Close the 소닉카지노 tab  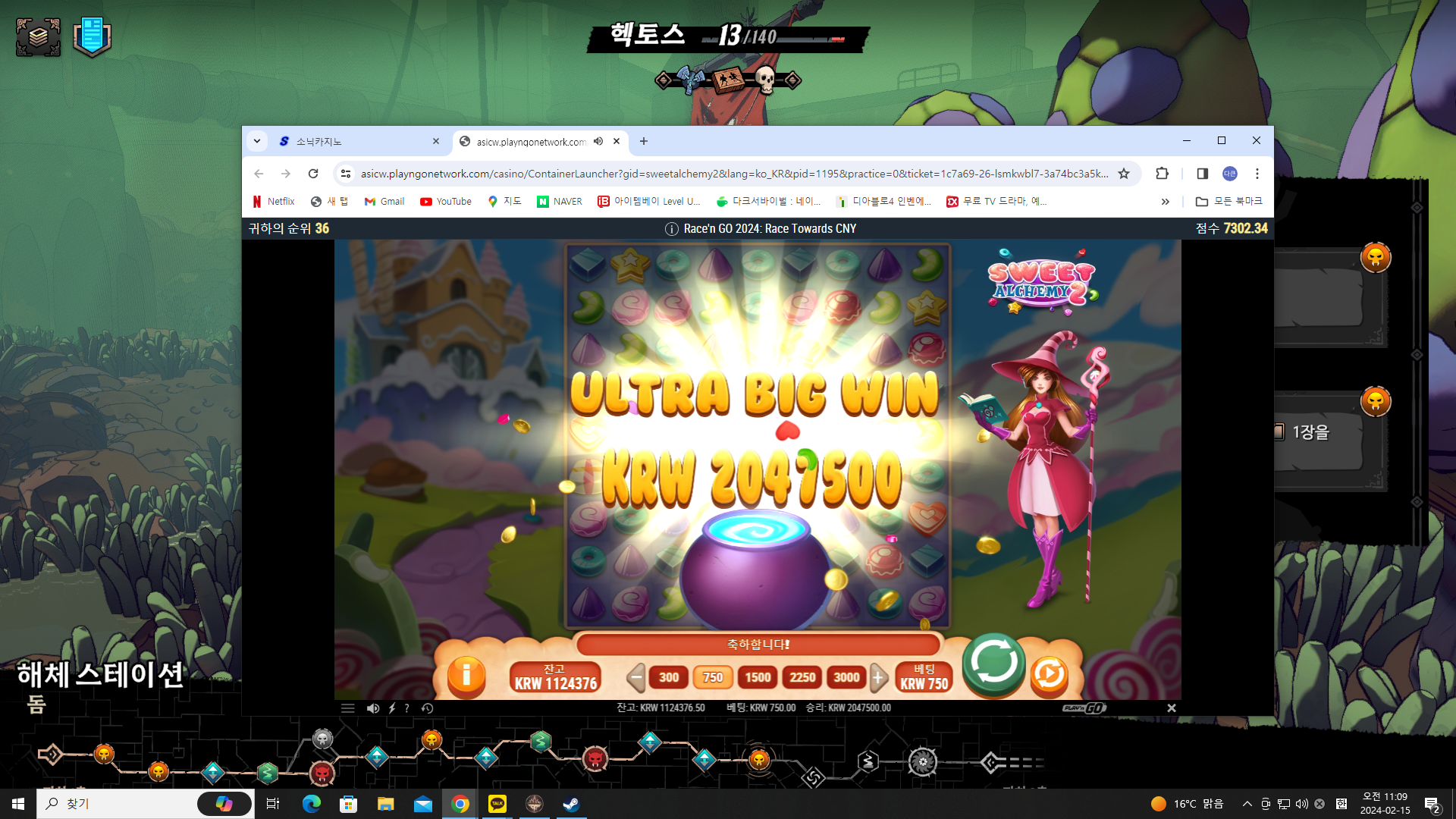436,141
